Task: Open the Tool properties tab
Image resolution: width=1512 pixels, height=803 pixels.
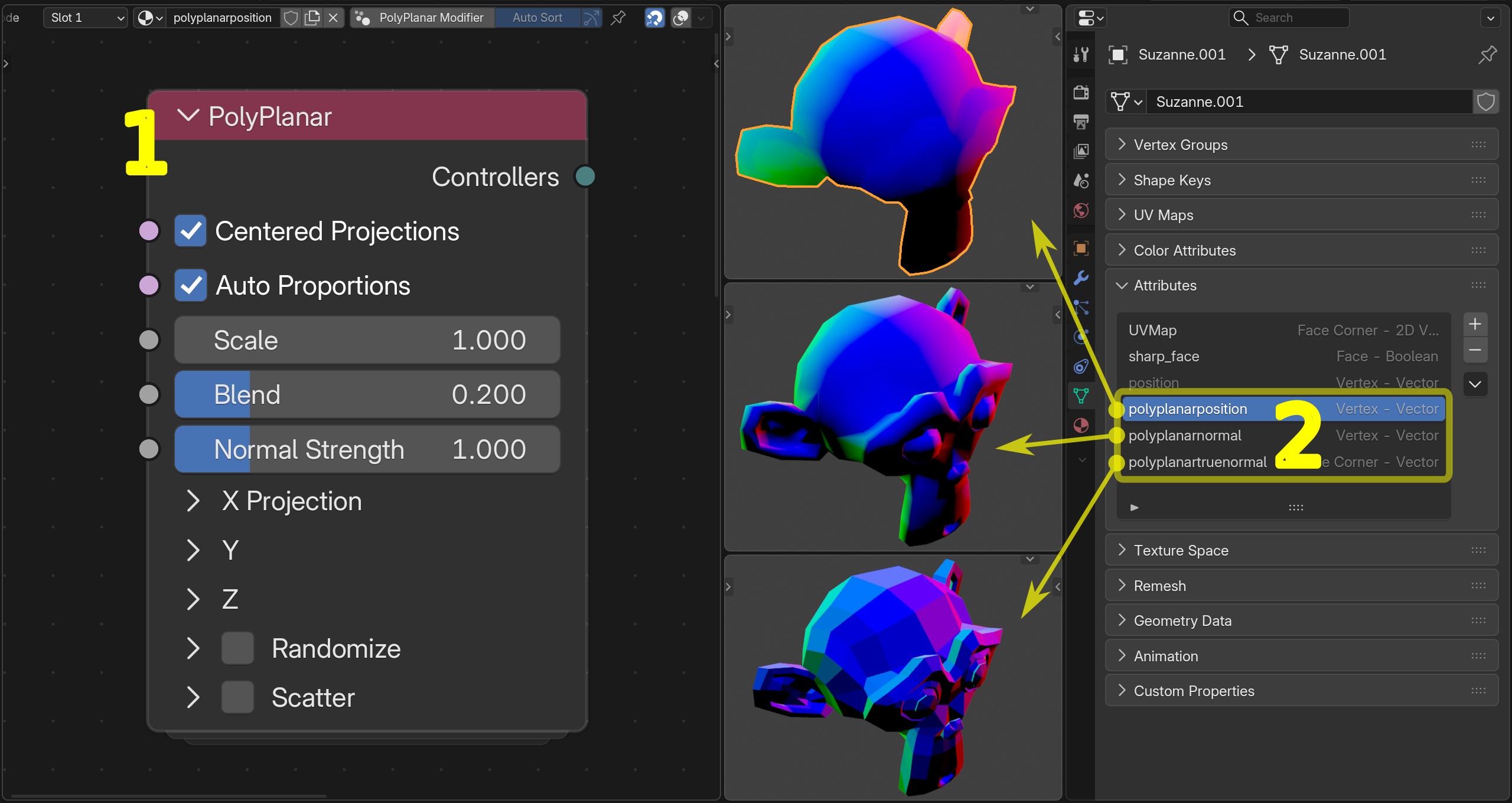Action: tap(1081, 55)
